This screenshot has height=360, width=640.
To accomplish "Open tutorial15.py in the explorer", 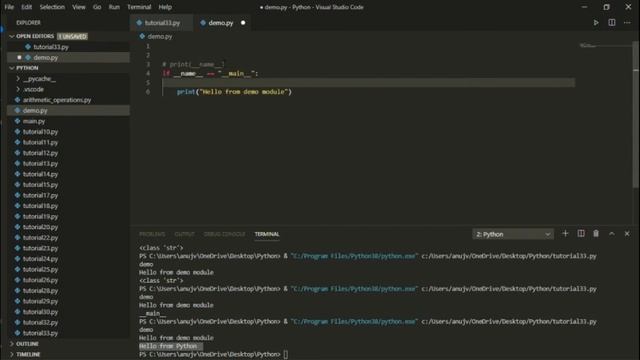I will [40, 185].
